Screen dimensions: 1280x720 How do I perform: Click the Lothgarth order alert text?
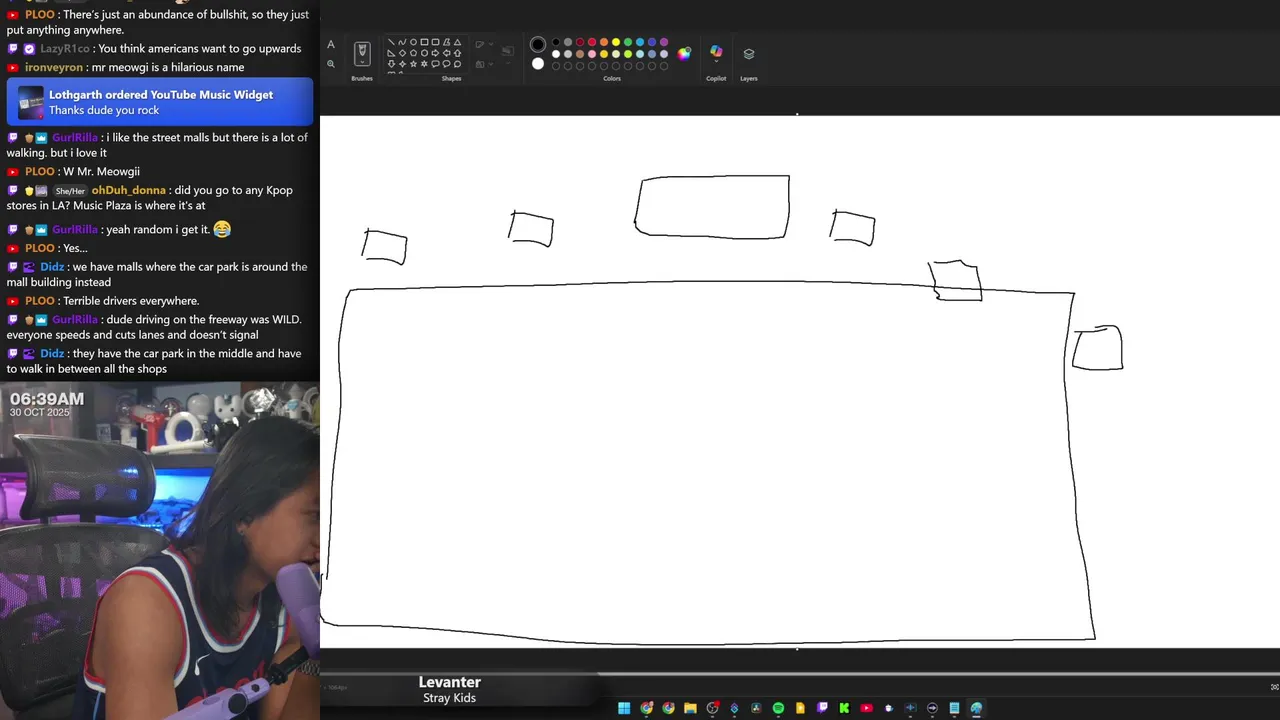click(161, 95)
